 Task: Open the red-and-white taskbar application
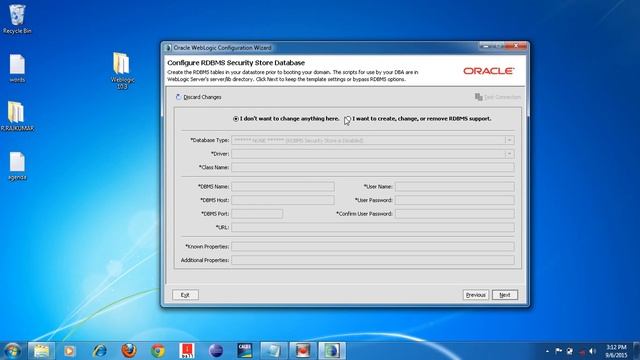coord(187,351)
